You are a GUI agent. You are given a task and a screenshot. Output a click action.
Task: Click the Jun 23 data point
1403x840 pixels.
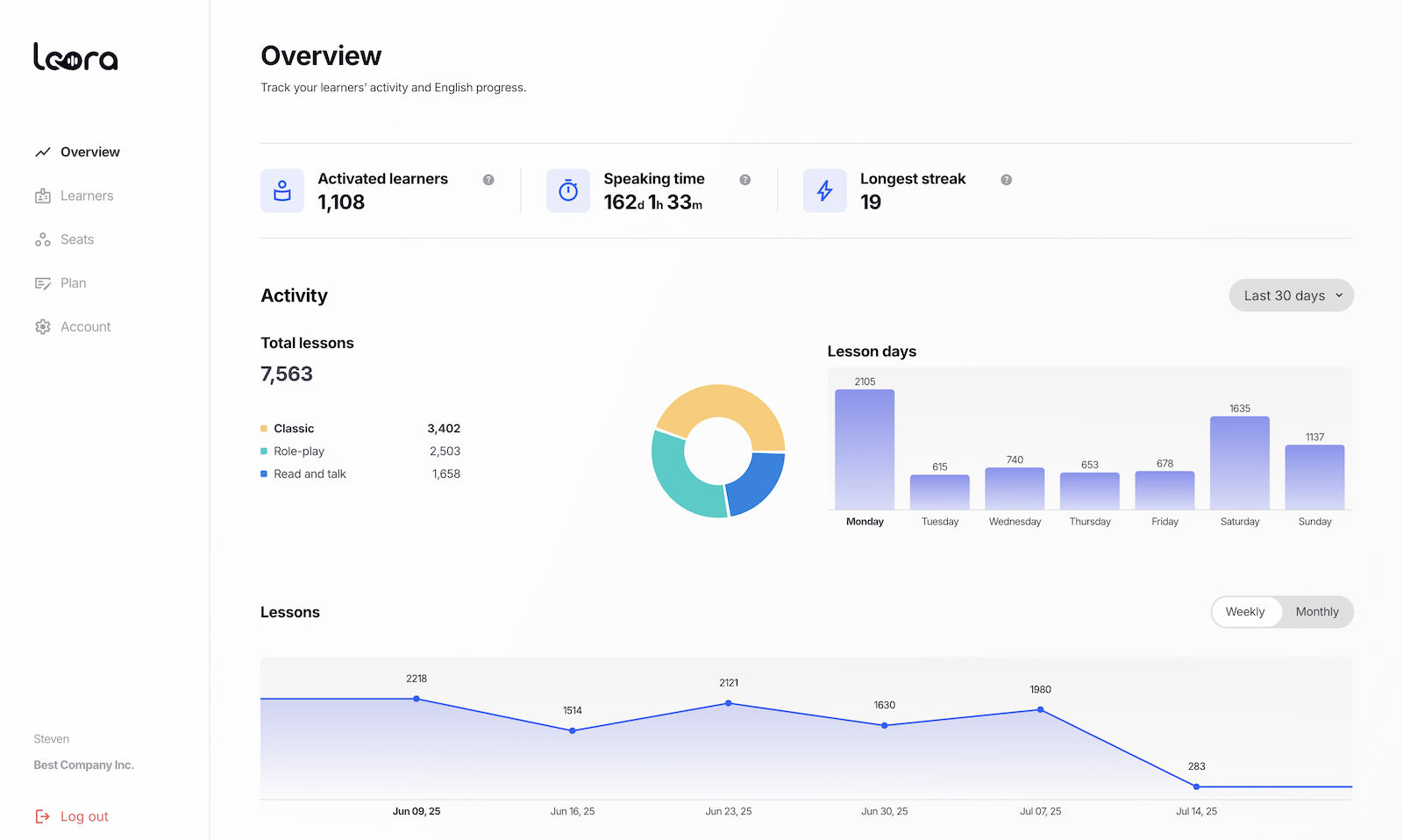[x=729, y=703]
